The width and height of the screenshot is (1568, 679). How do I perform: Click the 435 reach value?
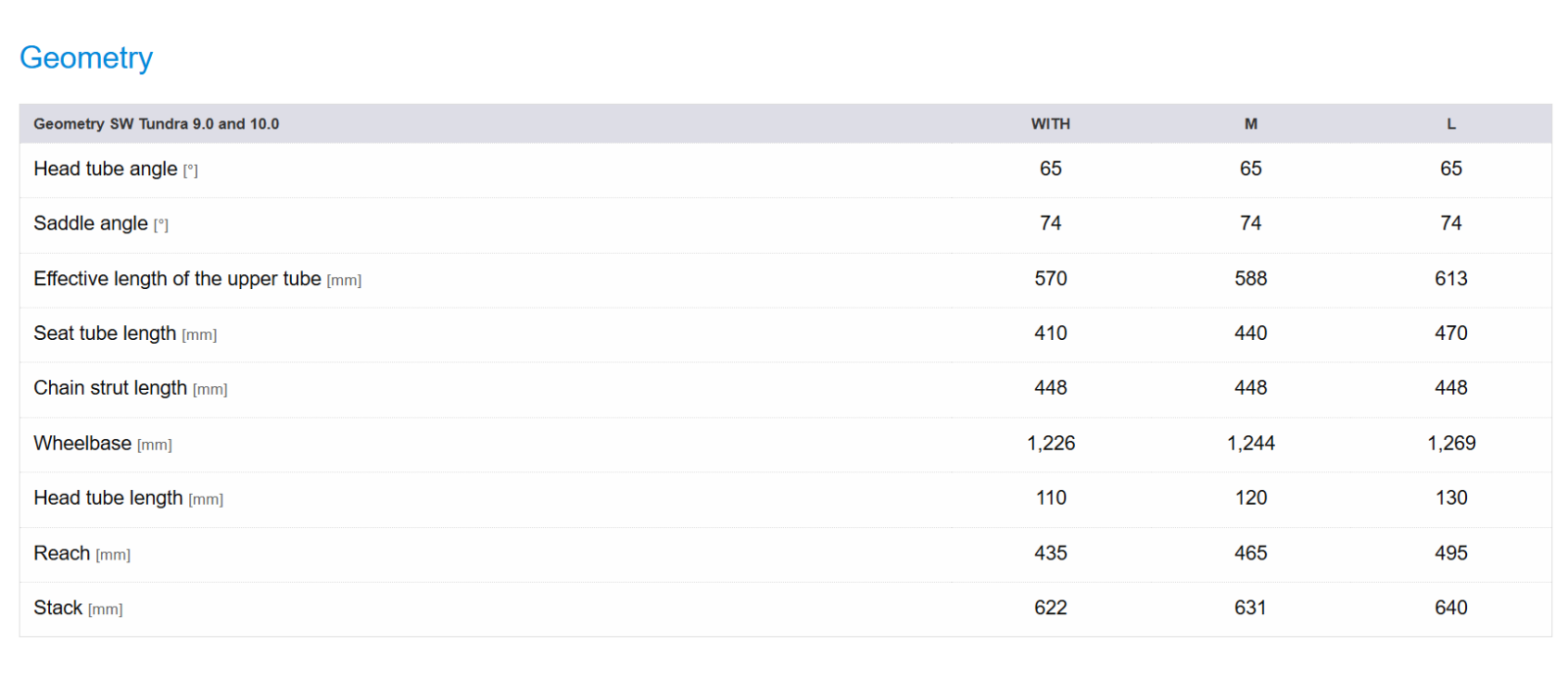point(1050,554)
